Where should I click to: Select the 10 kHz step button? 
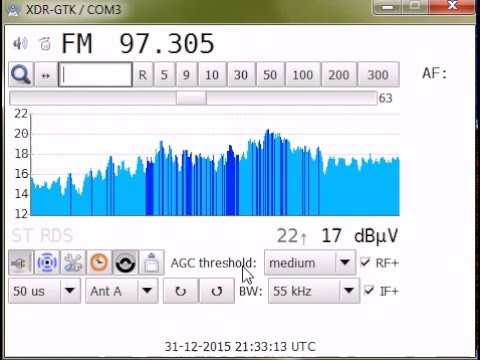(x=212, y=75)
